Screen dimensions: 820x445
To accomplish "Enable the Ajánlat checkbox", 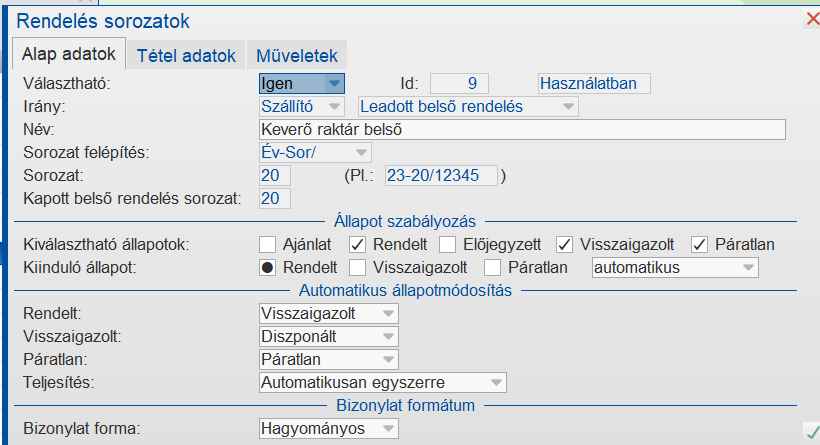I will point(267,243).
